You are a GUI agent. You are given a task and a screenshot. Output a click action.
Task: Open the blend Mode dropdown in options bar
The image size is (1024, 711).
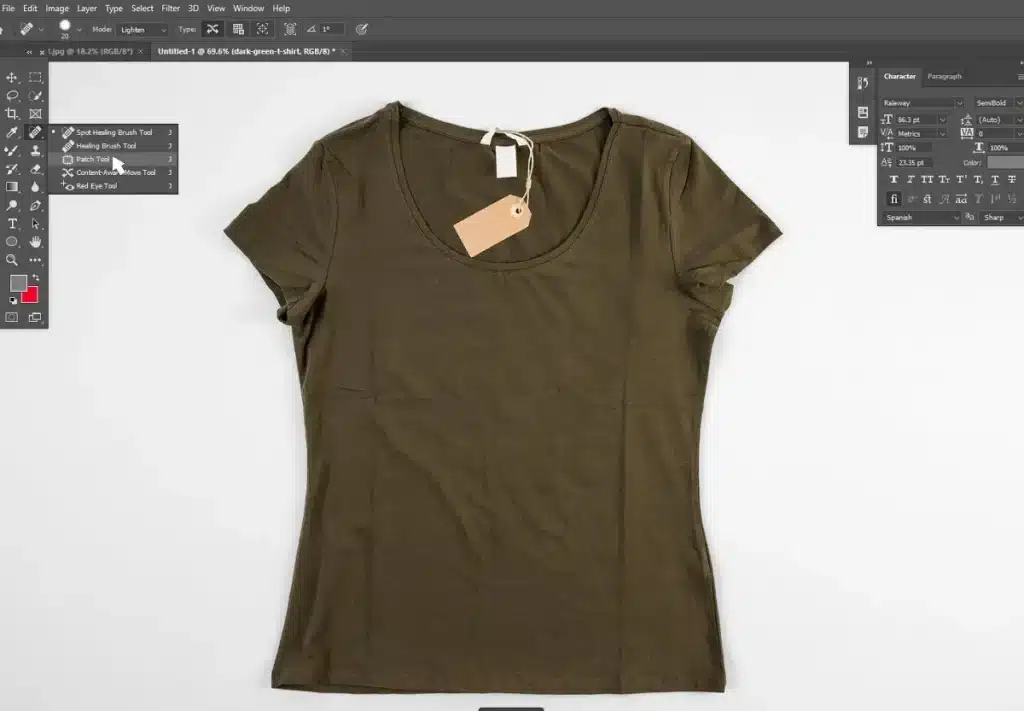140,29
